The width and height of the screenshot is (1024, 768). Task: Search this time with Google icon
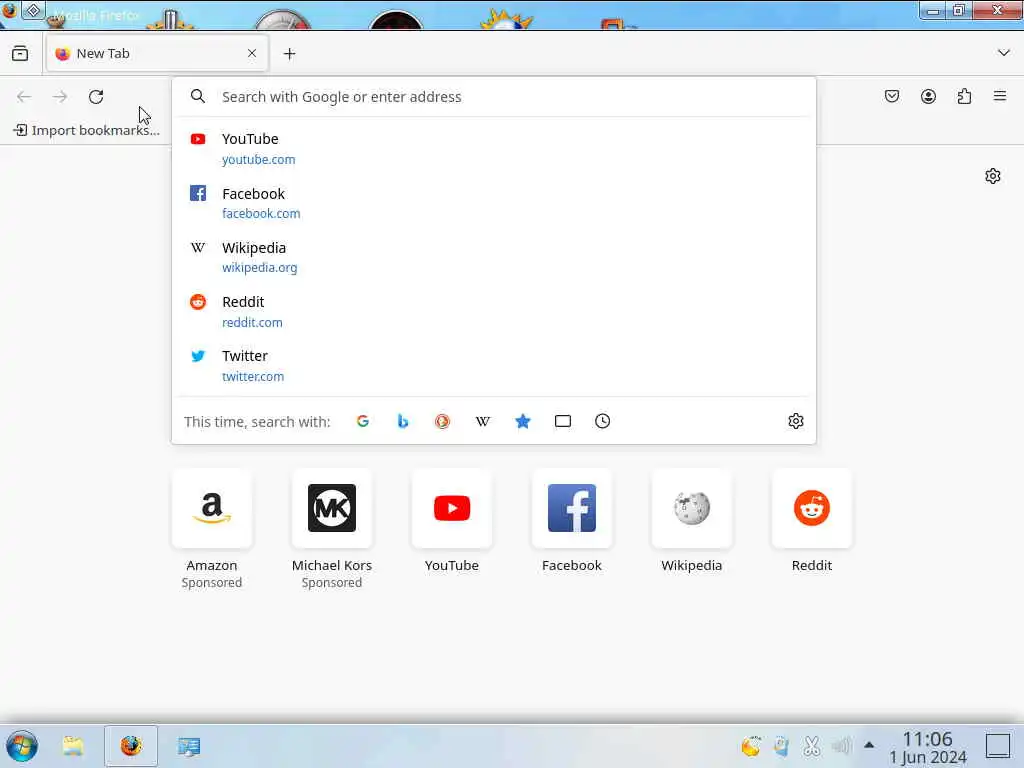[x=363, y=421]
